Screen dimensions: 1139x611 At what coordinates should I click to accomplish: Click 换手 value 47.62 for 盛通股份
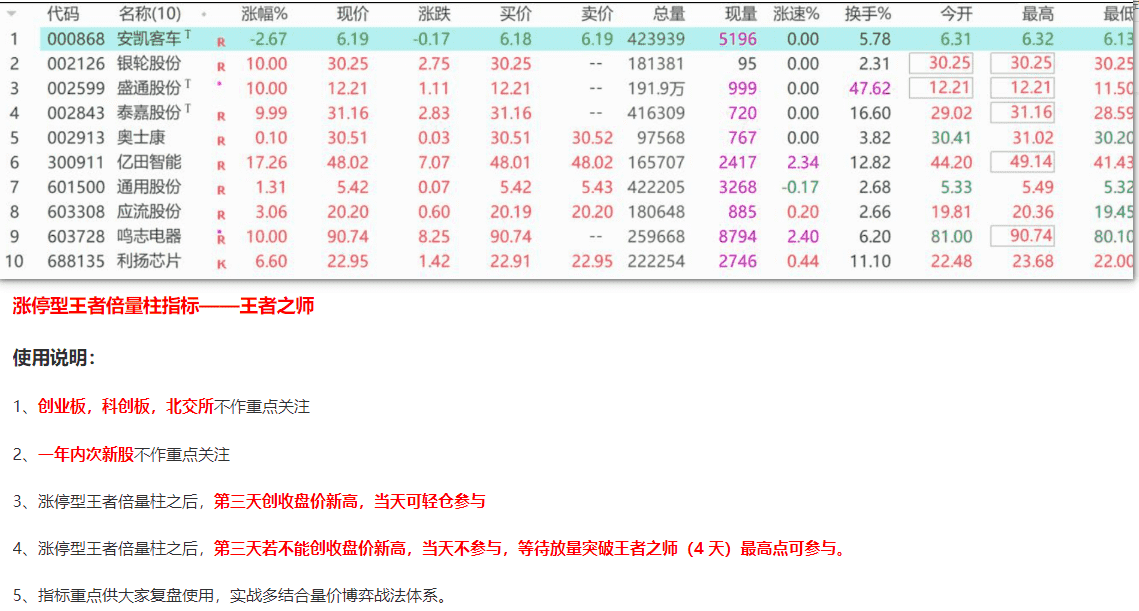[870, 89]
